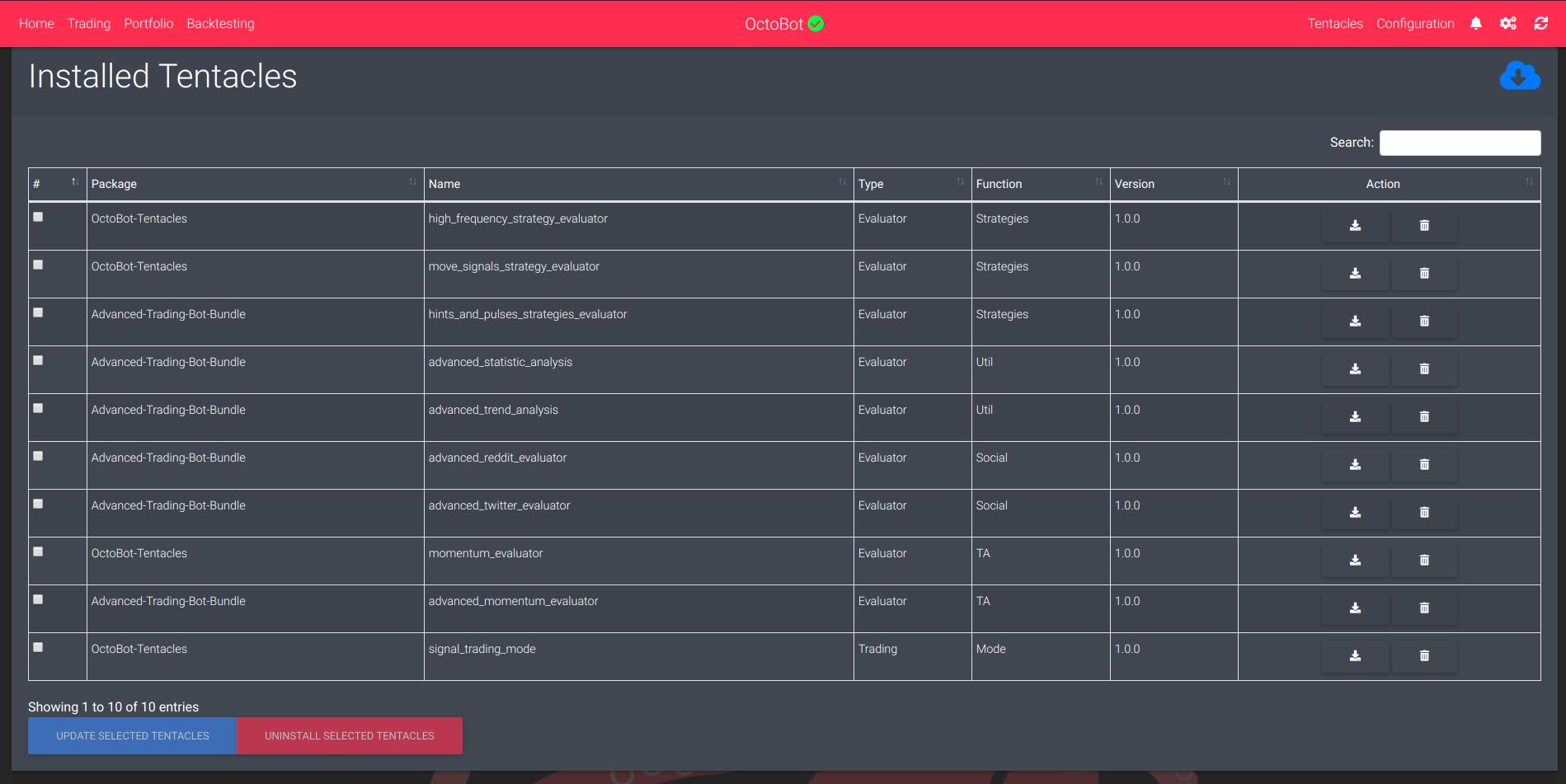
Task: Check the advanced_trend_analysis row checkbox
Action: [38, 408]
